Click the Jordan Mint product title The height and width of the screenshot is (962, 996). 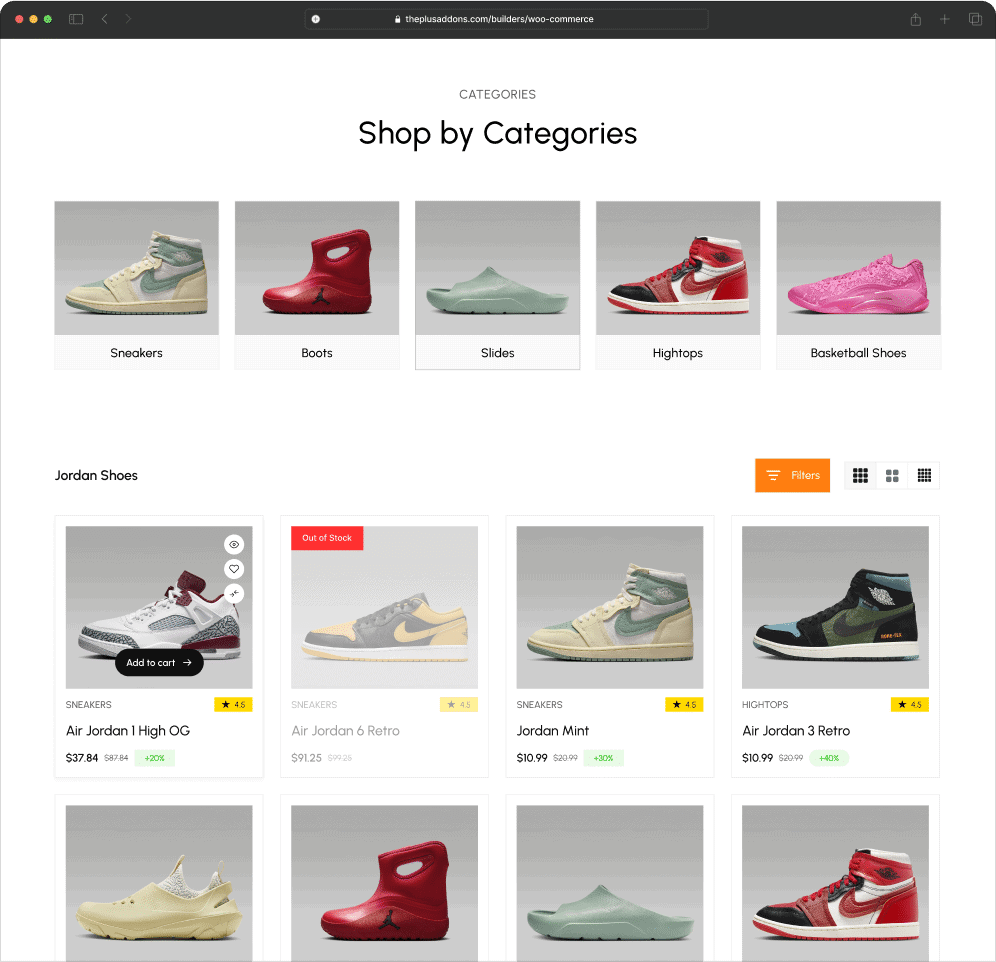553,731
